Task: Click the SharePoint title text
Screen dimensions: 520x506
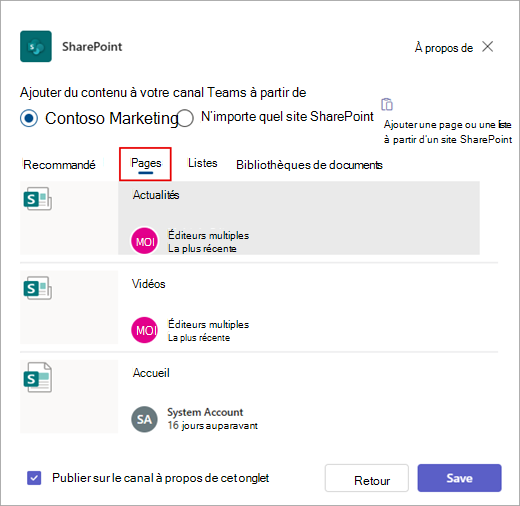Action: point(92,47)
